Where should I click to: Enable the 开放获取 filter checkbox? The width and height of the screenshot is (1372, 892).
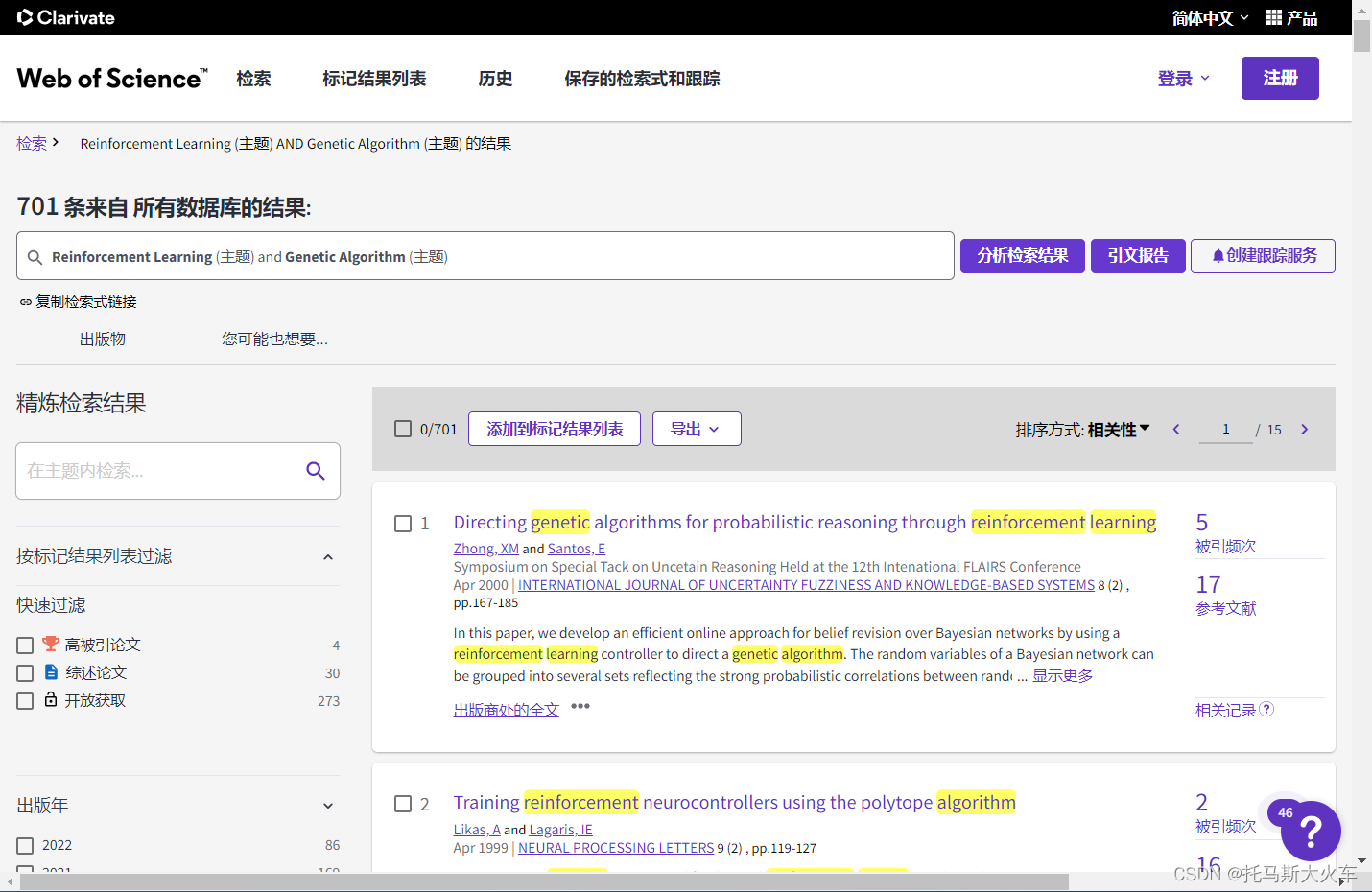click(x=25, y=701)
